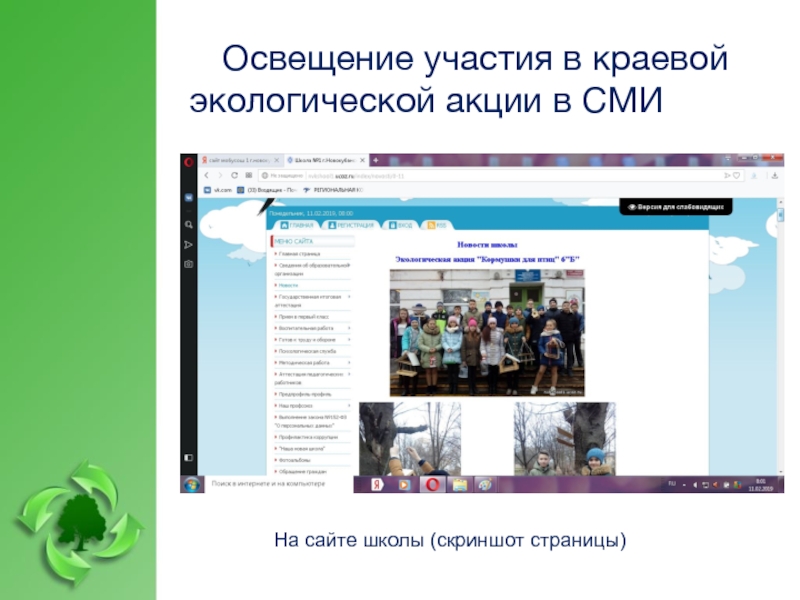Open the Speed Dial grid icon
The image size is (800, 600).
(x=248, y=176)
